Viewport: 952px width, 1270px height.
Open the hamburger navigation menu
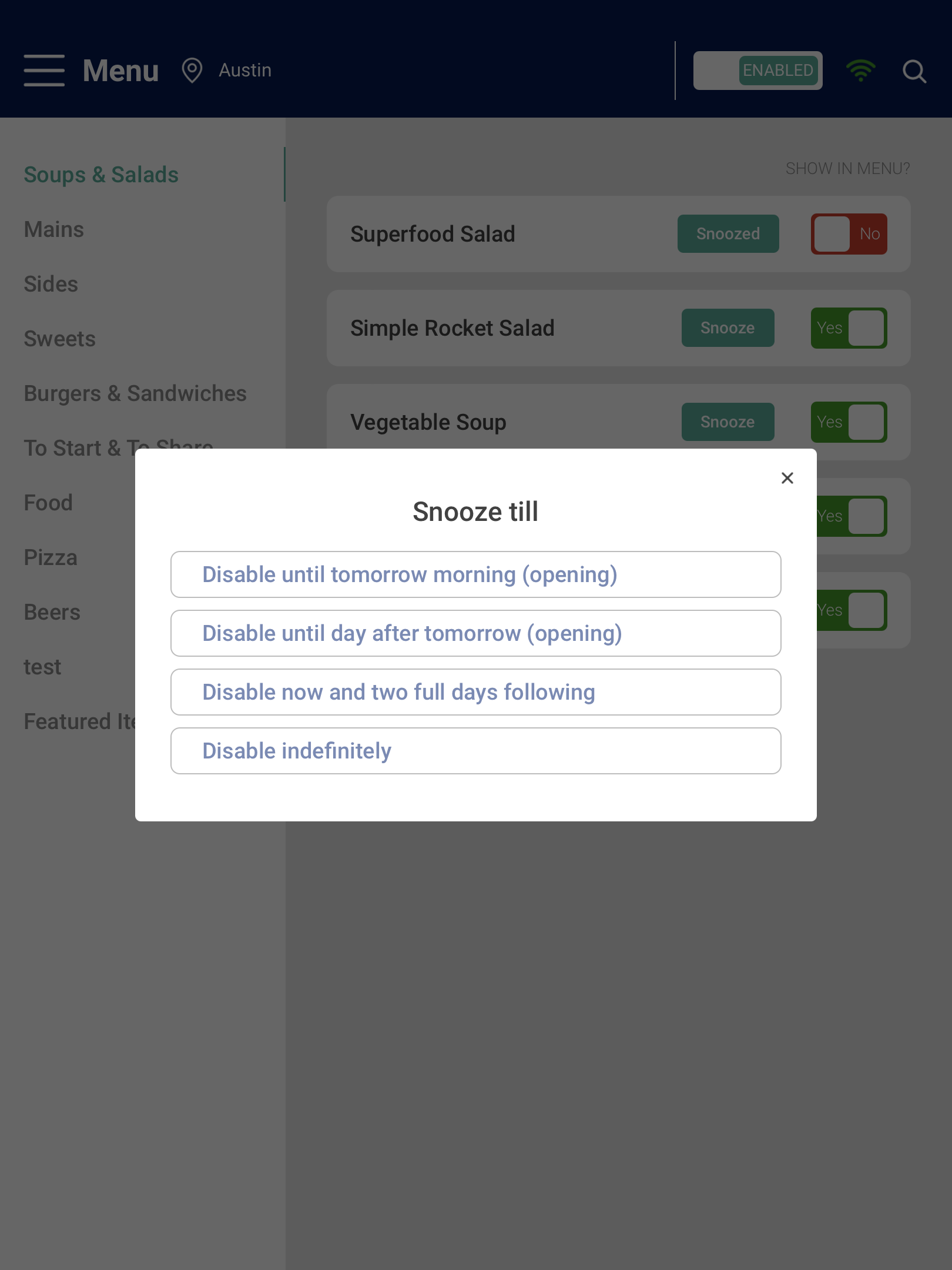(x=44, y=71)
